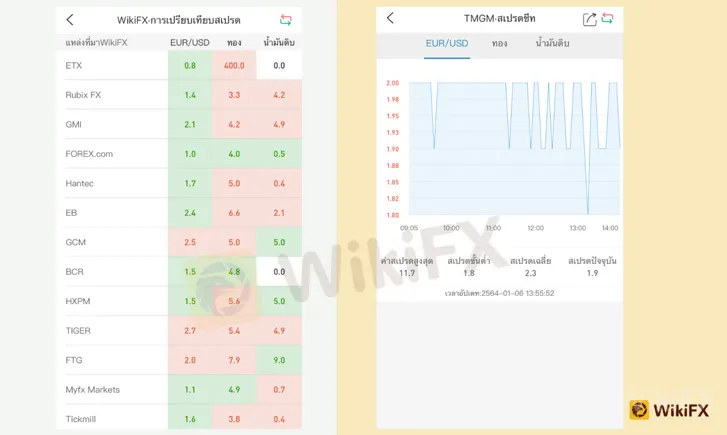The height and width of the screenshot is (435, 727).
Task: Click the WikiFX logo in corner
Action: 670,410
